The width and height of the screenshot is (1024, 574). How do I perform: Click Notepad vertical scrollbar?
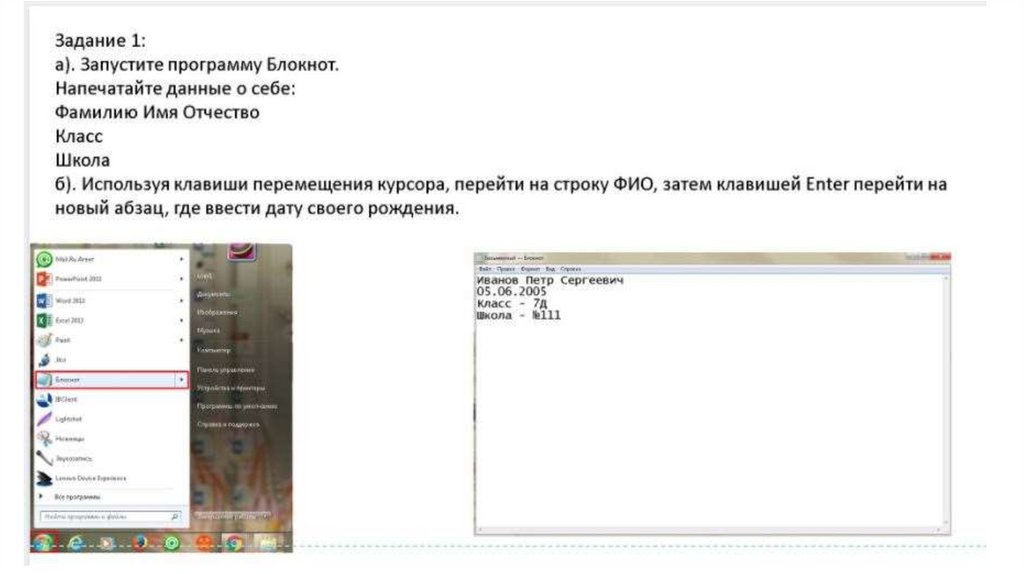pyautogui.click(x=946, y=401)
